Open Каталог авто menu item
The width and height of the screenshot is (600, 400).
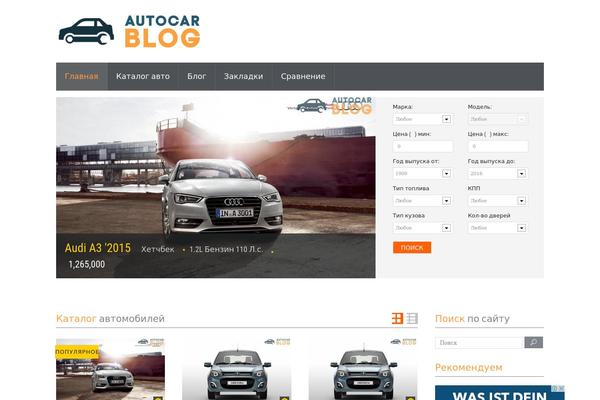143,76
